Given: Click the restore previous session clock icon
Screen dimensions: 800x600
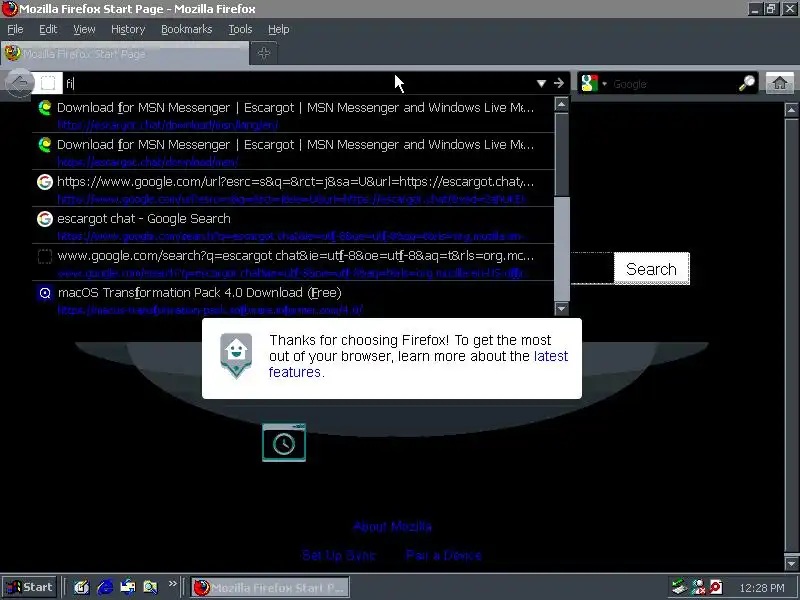Looking at the screenshot, I should [284, 442].
